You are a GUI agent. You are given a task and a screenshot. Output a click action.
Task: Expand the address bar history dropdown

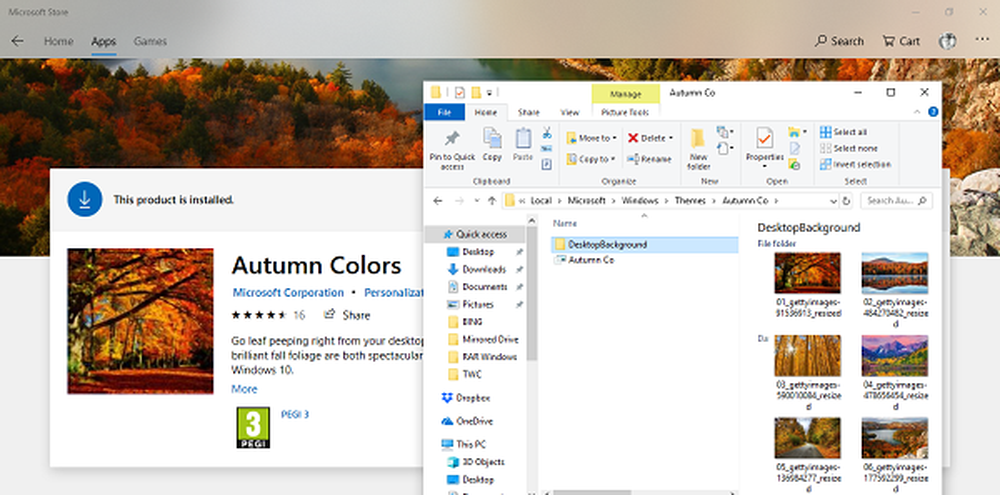(834, 200)
